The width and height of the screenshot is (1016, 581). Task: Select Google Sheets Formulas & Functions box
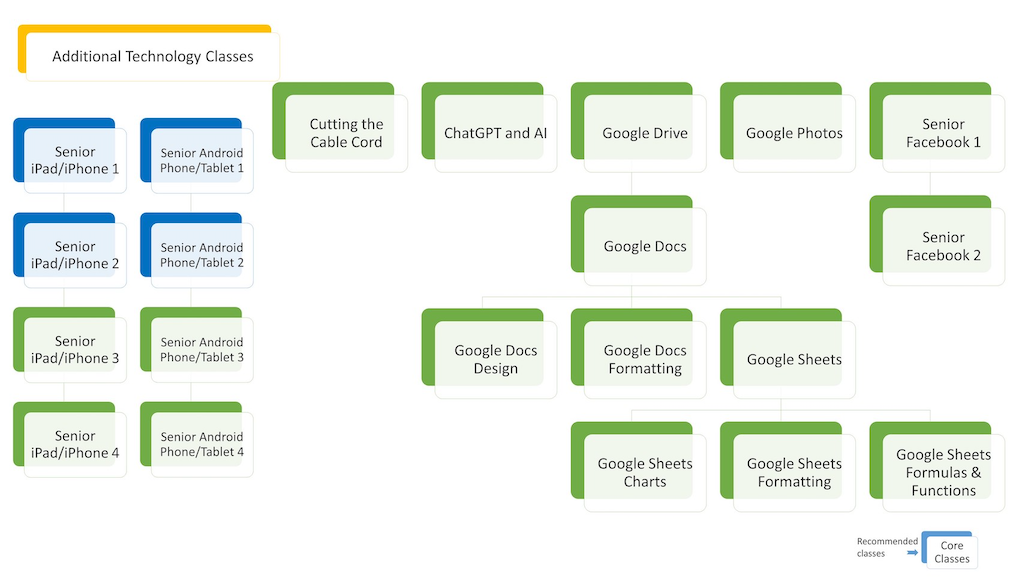(x=937, y=468)
